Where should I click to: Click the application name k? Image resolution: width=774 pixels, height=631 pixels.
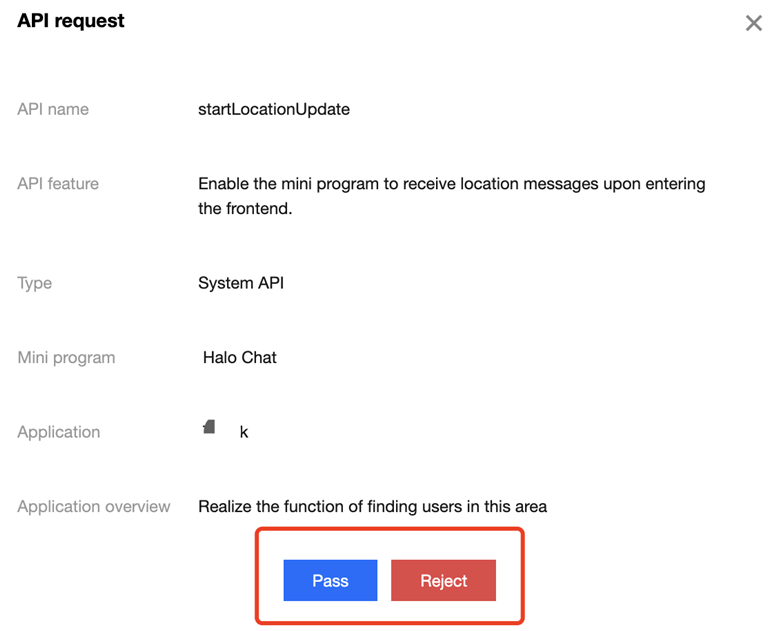tap(244, 433)
